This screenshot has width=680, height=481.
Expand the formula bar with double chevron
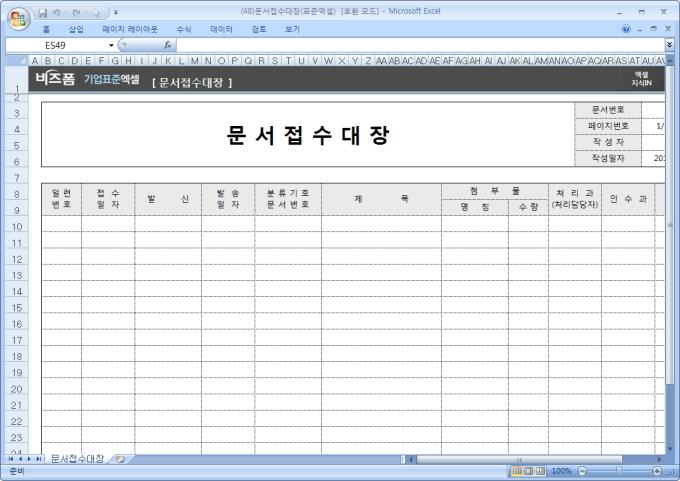pos(669,45)
